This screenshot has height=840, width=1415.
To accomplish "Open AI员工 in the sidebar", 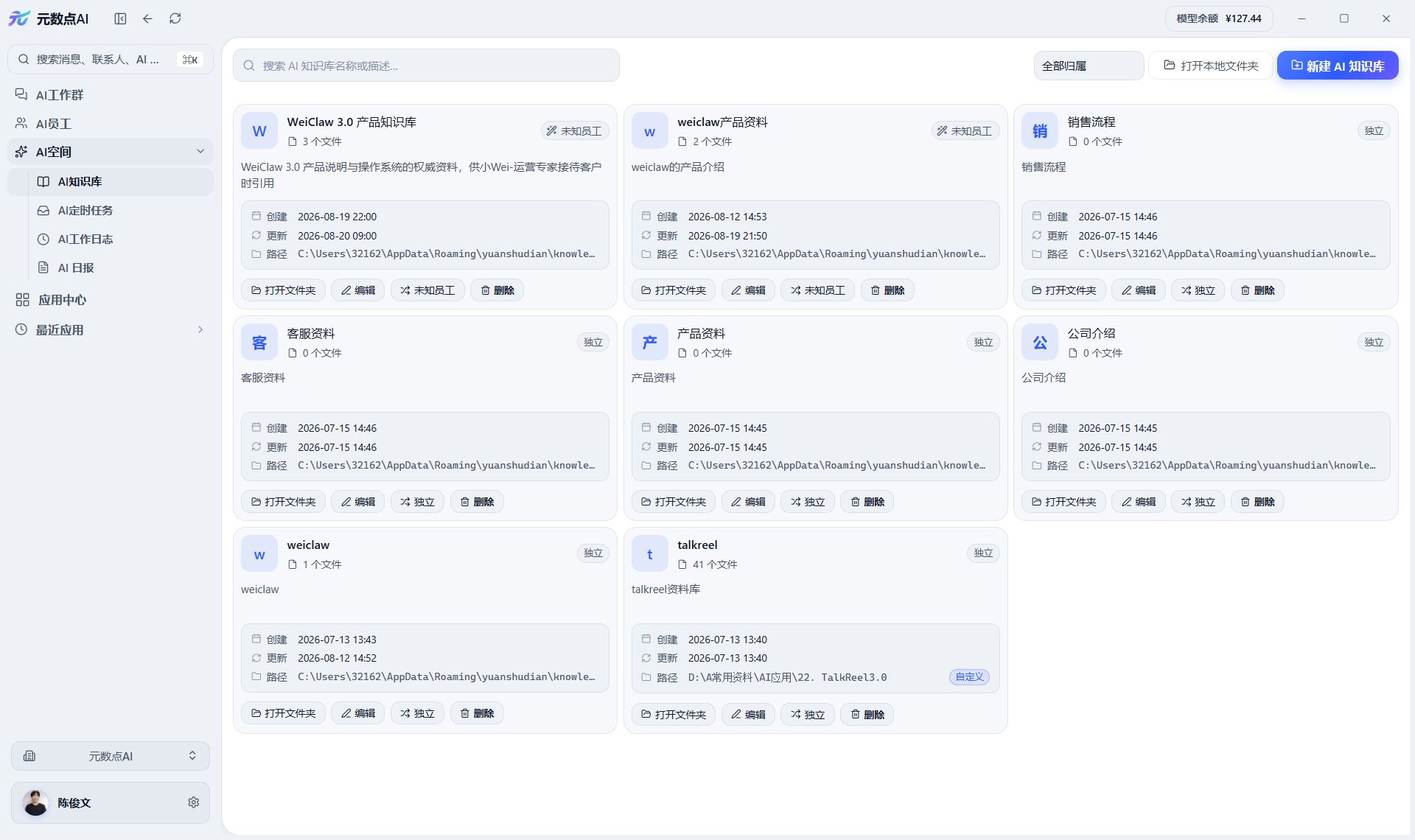I will [111, 124].
